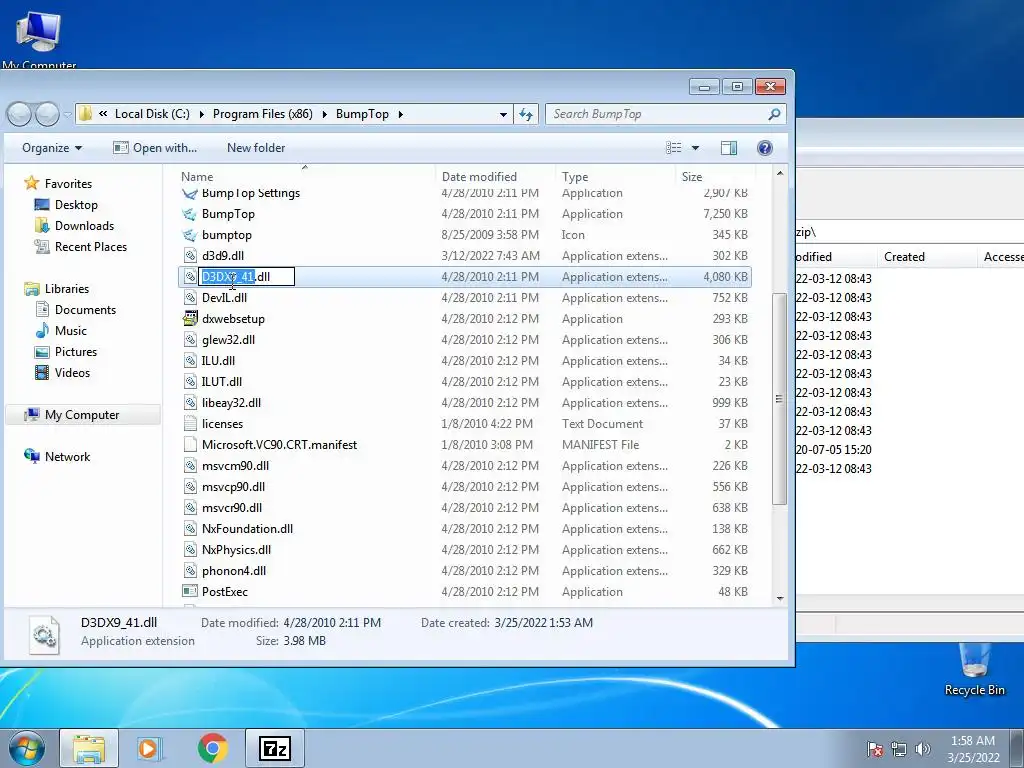Click the change view icon
The image size is (1024, 768).
(x=673, y=148)
